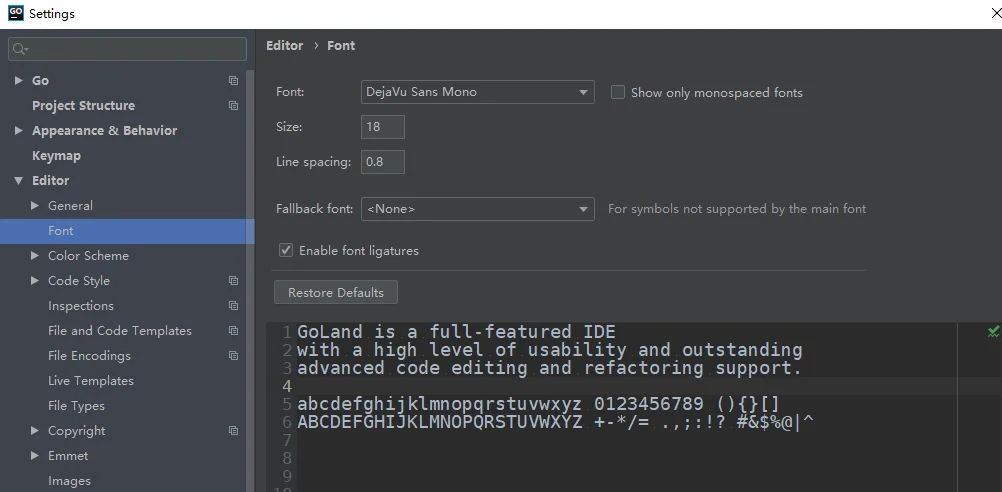Open Images settings page
This screenshot has width=1002, height=492.
[x=69, y=480]
